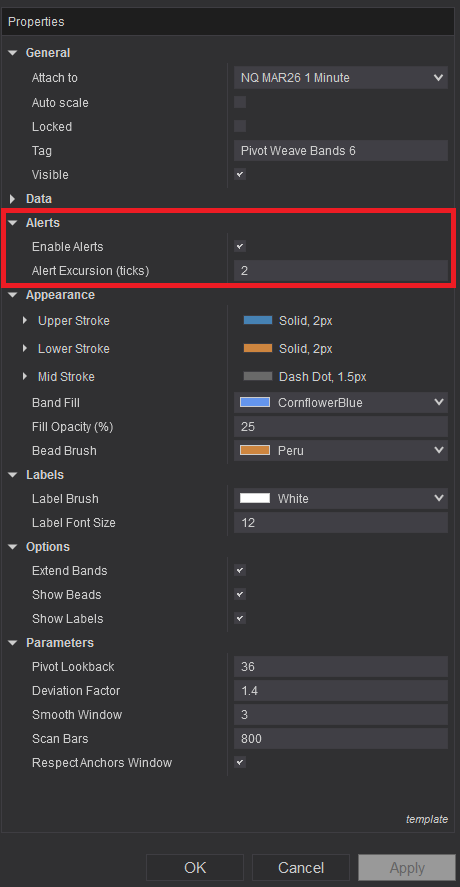
Task: Collapse the Alerts section
Action: point(12,223)
